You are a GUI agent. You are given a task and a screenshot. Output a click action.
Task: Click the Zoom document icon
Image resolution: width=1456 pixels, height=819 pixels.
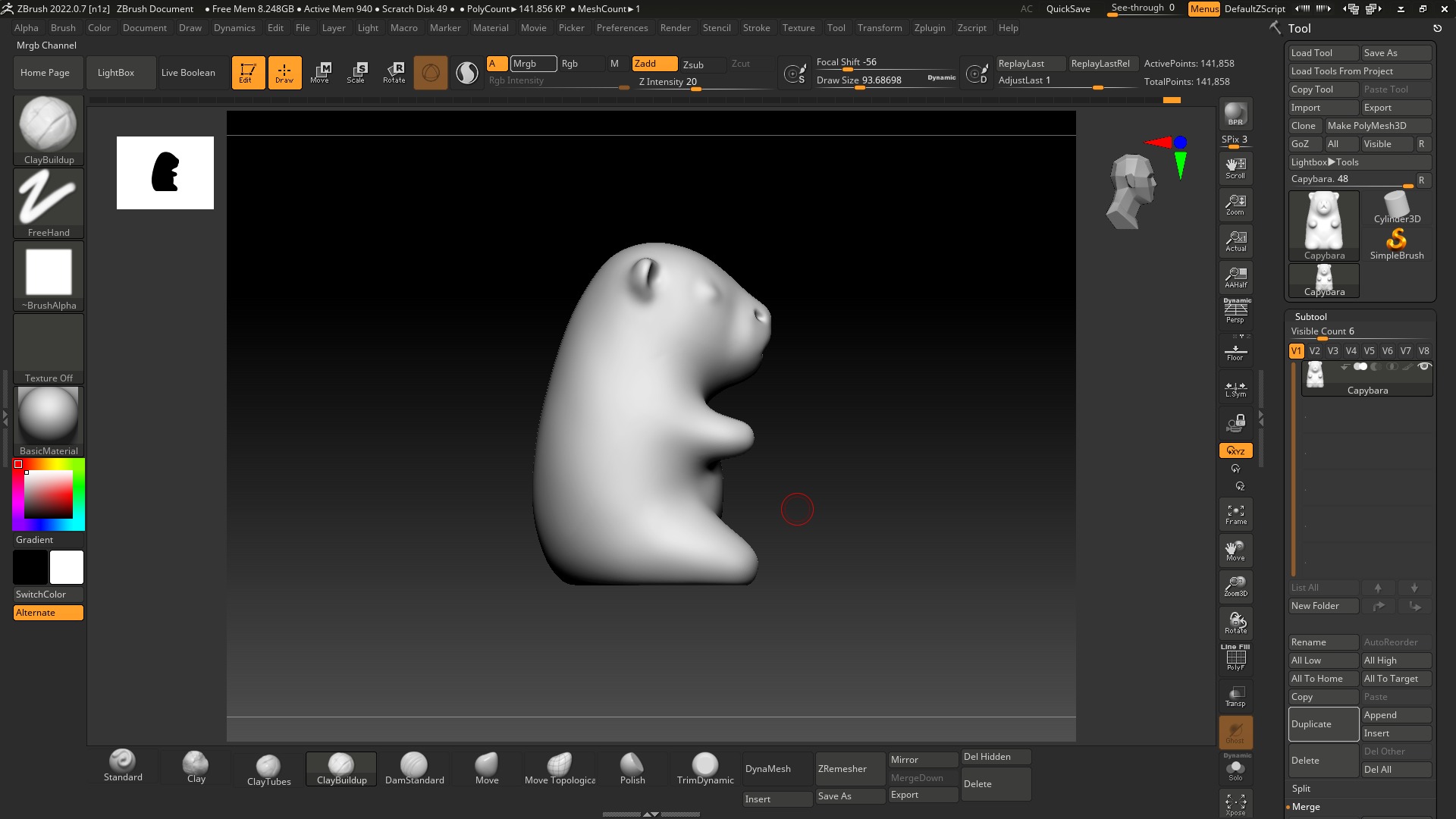click(1235, 205)
